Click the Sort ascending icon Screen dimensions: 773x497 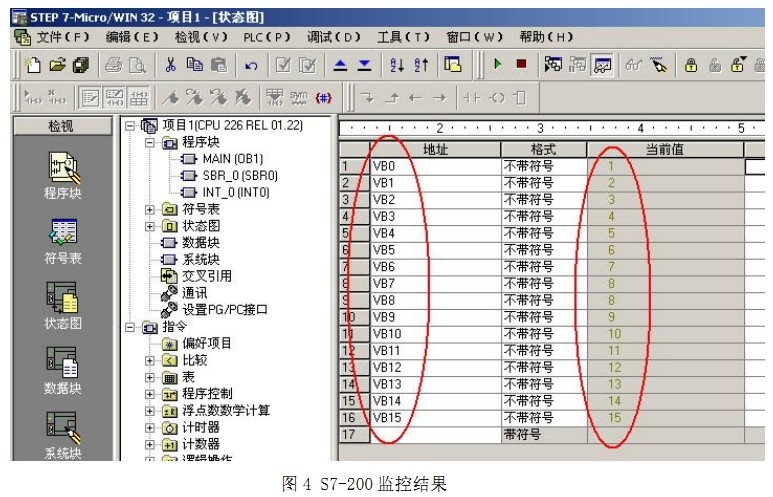tap(397, 65)
